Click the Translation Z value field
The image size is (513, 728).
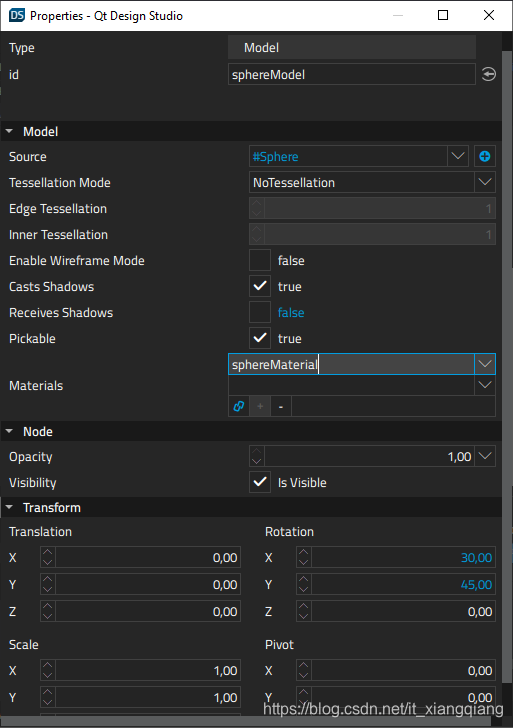point(148,611)
